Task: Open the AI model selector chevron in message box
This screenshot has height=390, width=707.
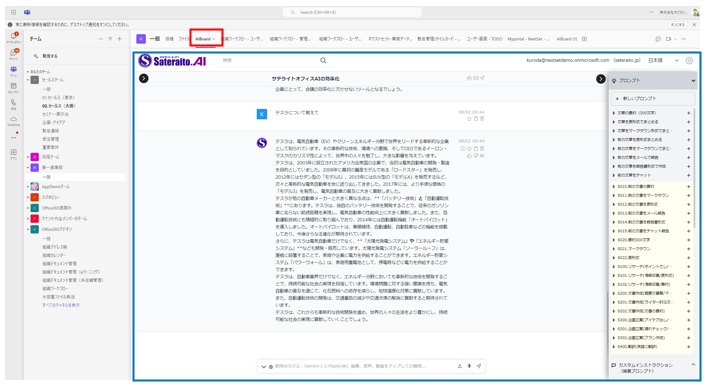Action: [264, 367]
